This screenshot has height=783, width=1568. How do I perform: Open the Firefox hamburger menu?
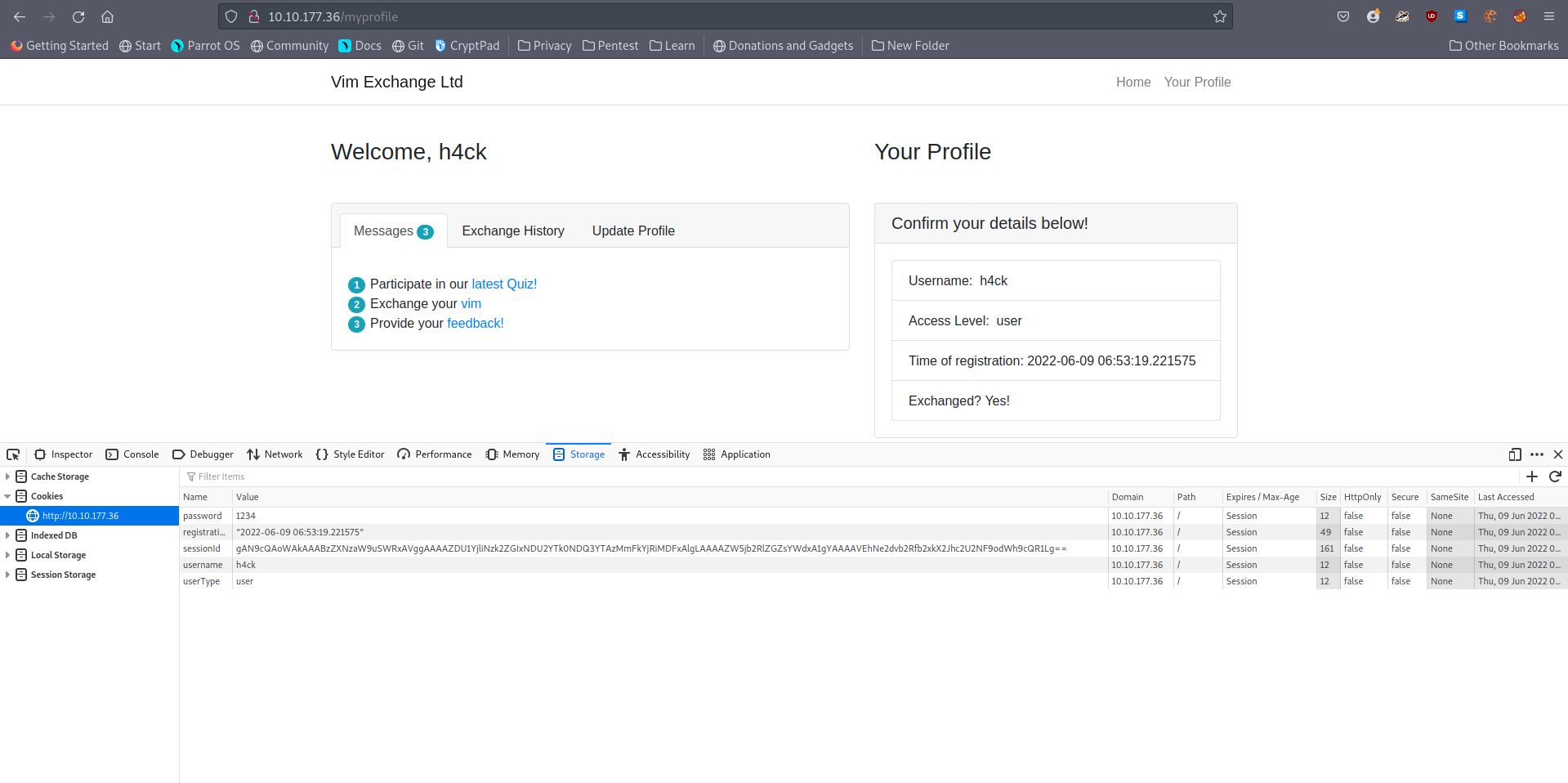[x=1548, y=16]
